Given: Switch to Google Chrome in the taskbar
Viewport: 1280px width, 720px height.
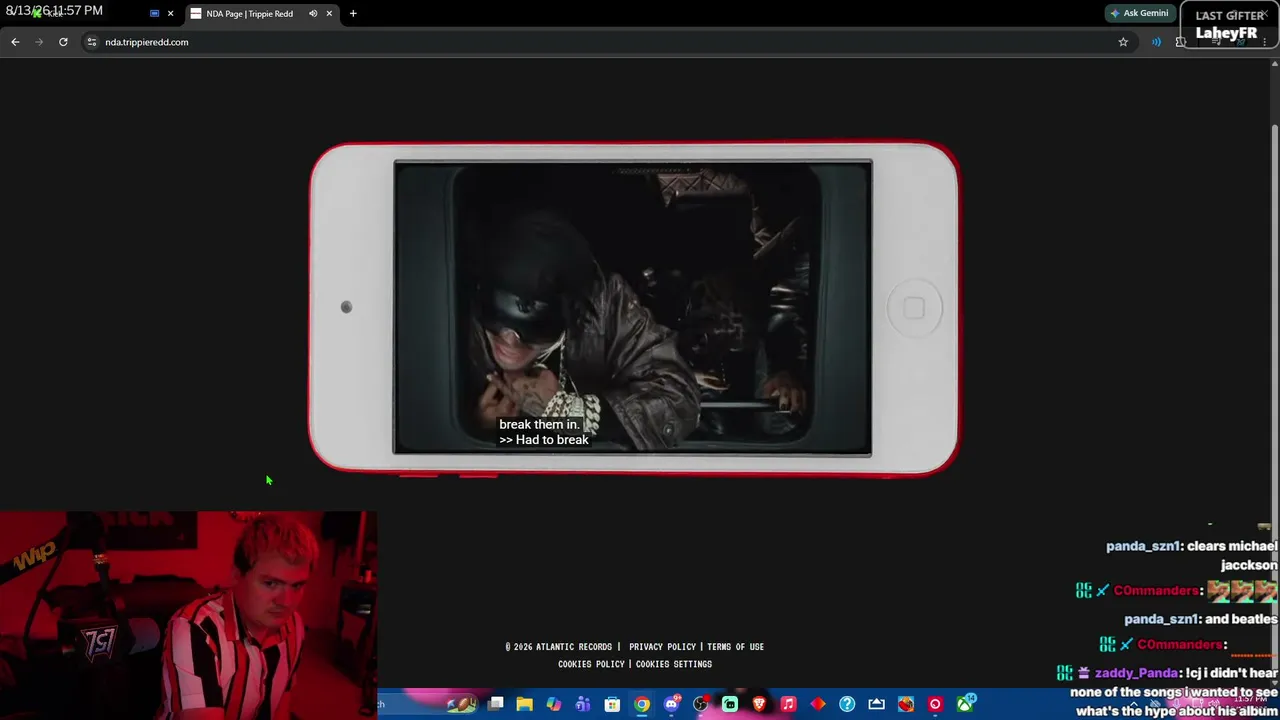Looking at the screenshot, I should [x=642, y=704].
